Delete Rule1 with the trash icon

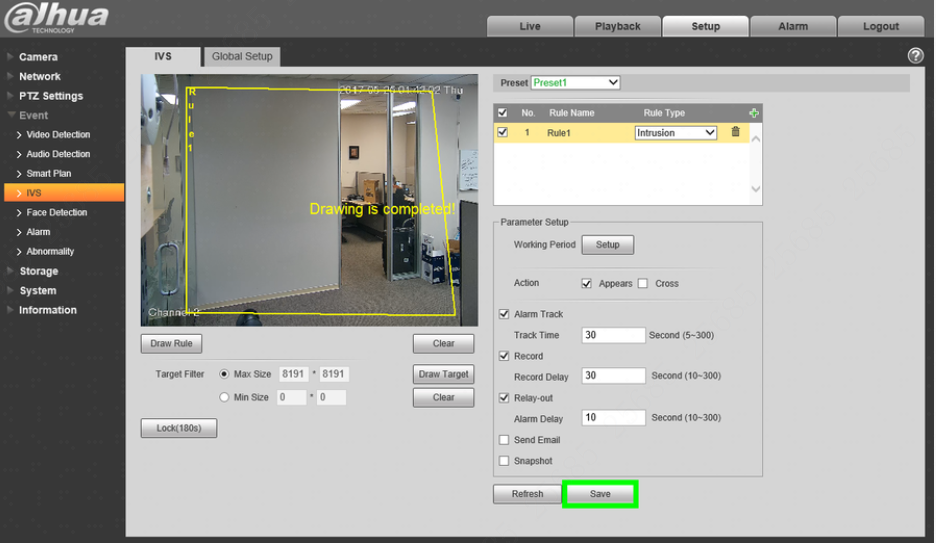point(735,132)
